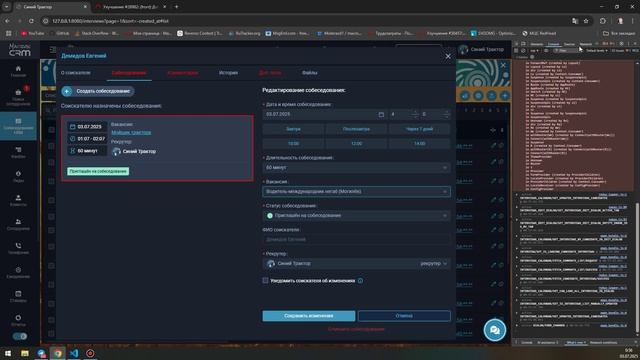Open the Windows Start menu
The height and width of the screenshot is (360, 640).
click(x=8, y=353)
